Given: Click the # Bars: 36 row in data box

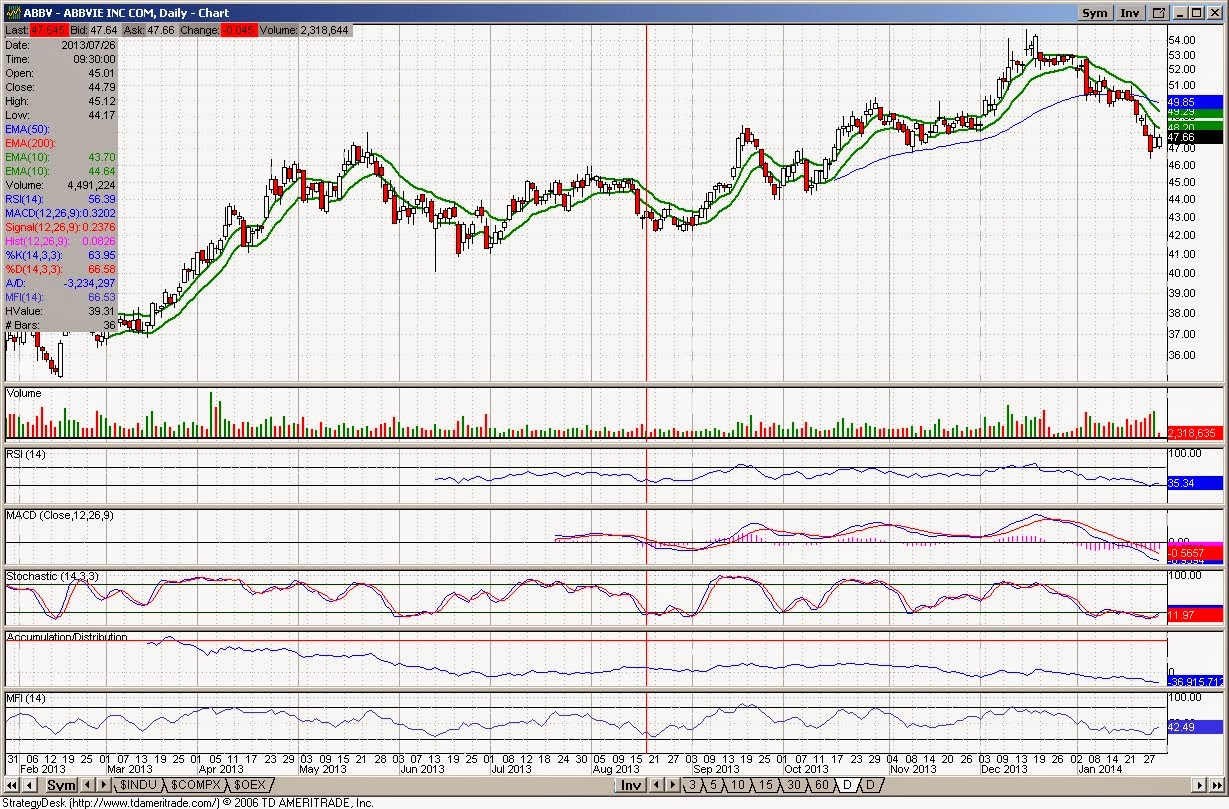Looking at the screenshot, I should (x=61, y=325).
